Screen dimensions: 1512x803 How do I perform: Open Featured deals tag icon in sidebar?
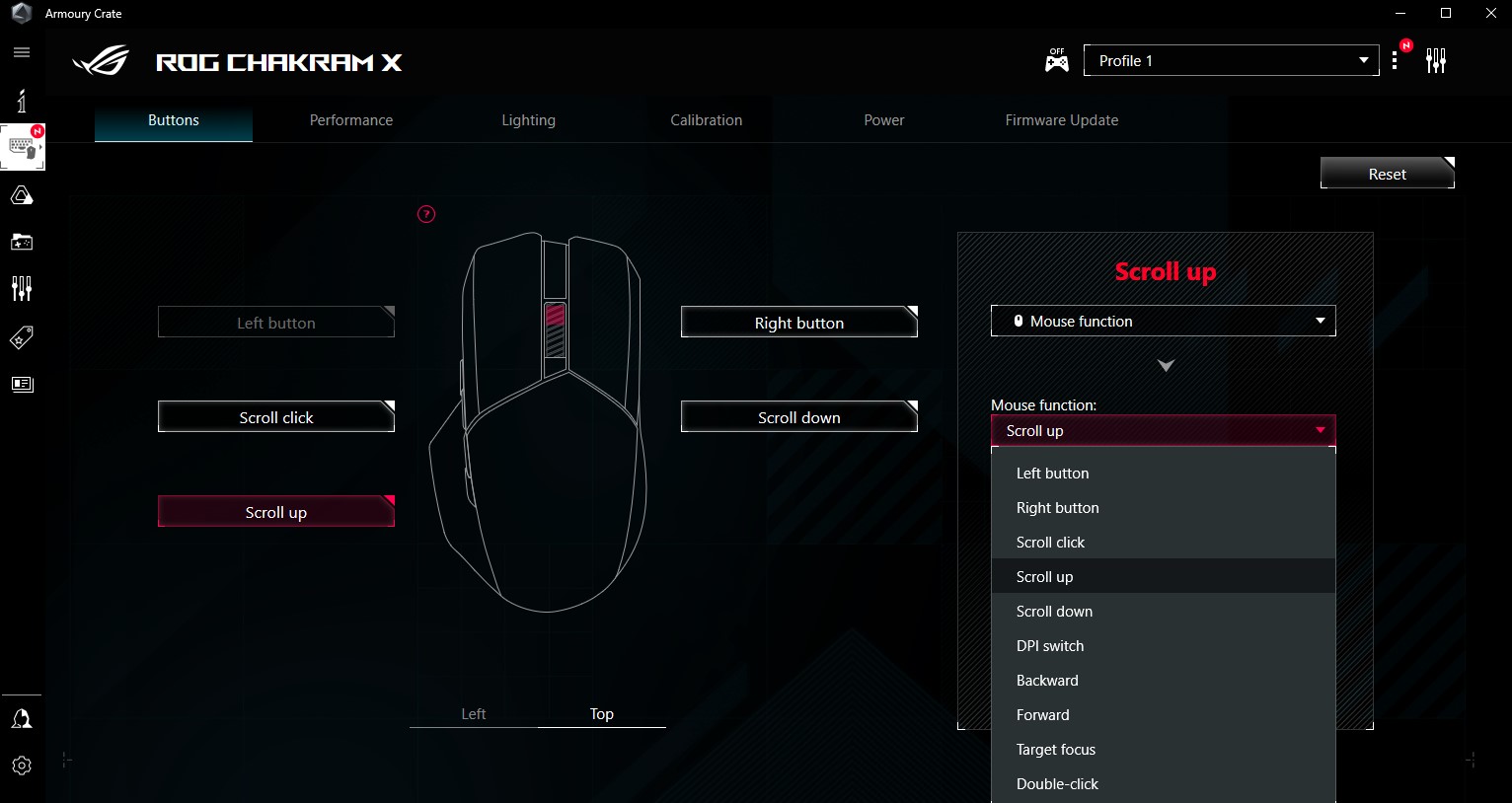click(22, 337)
